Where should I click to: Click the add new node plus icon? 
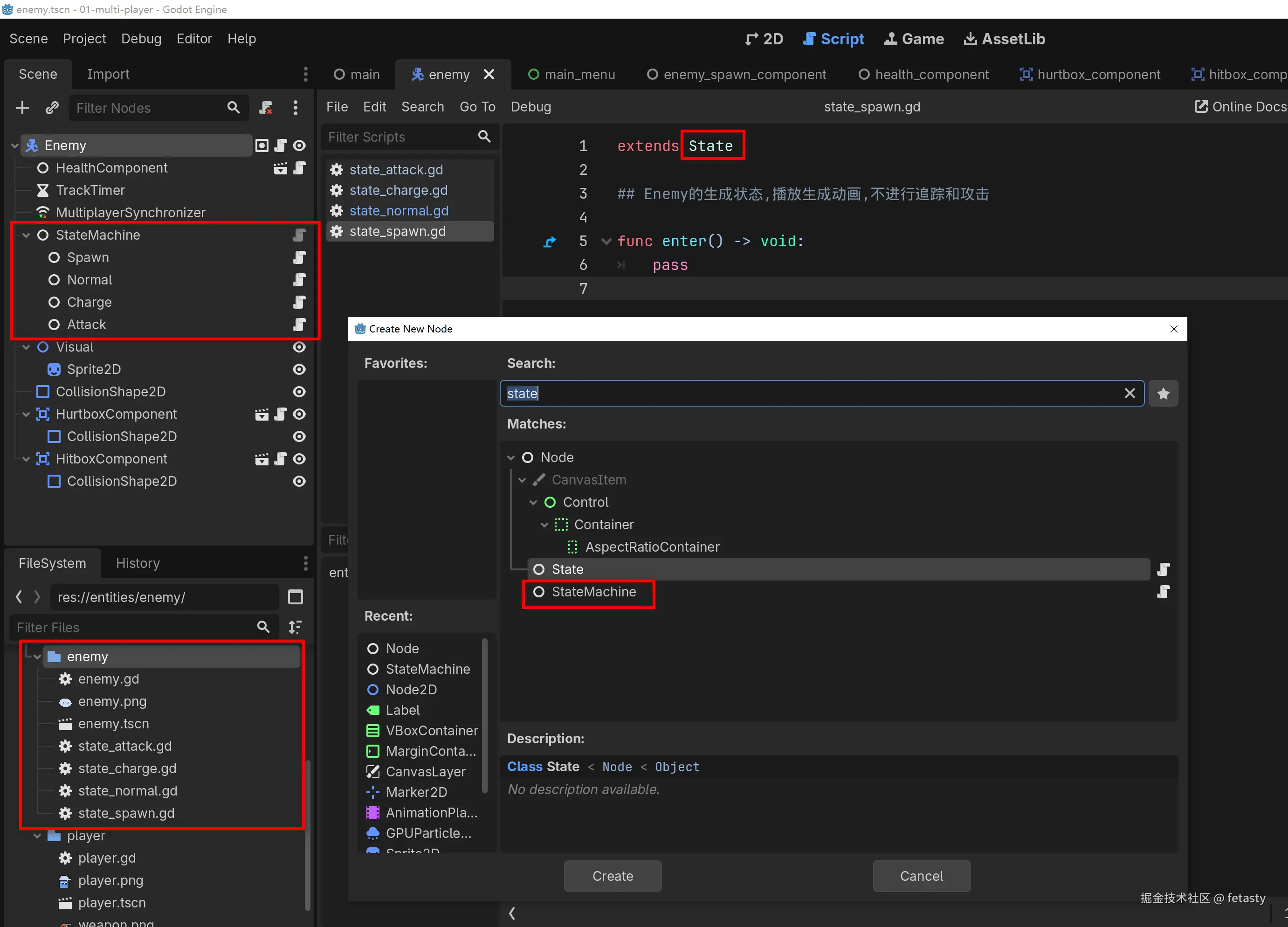pos(22,108)
